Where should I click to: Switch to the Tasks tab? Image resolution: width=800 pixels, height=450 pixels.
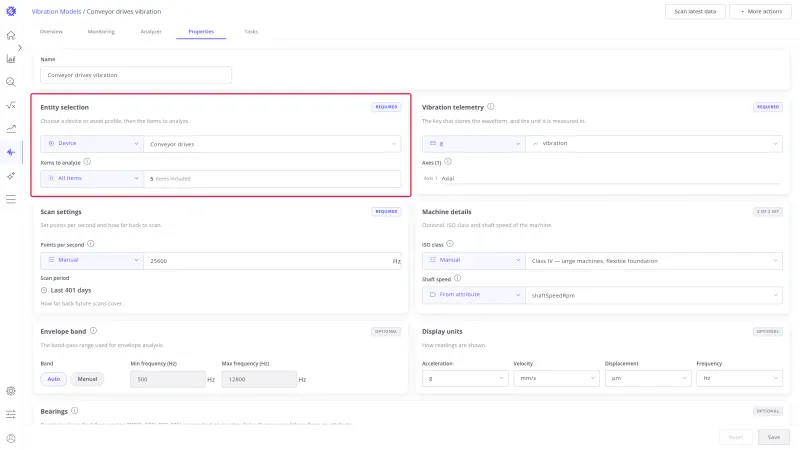click(251, 32)
